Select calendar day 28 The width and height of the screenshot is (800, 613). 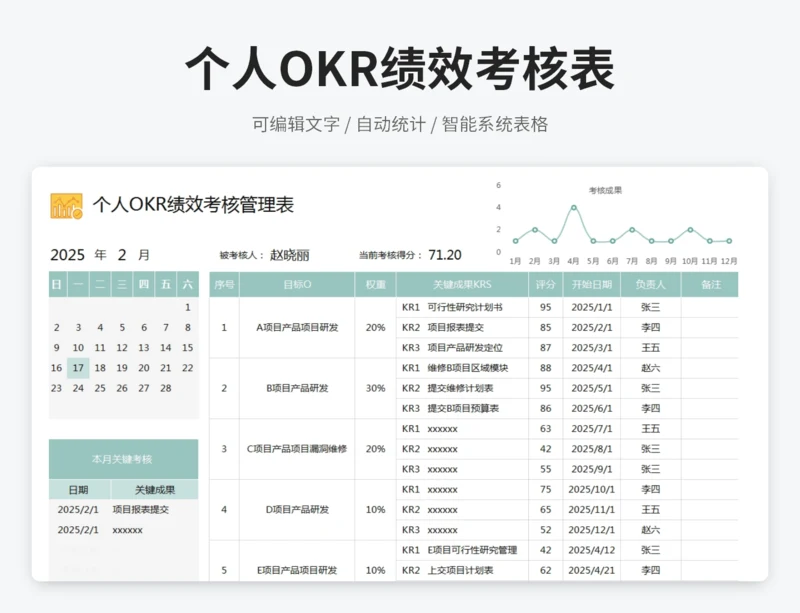click(166, 388)
